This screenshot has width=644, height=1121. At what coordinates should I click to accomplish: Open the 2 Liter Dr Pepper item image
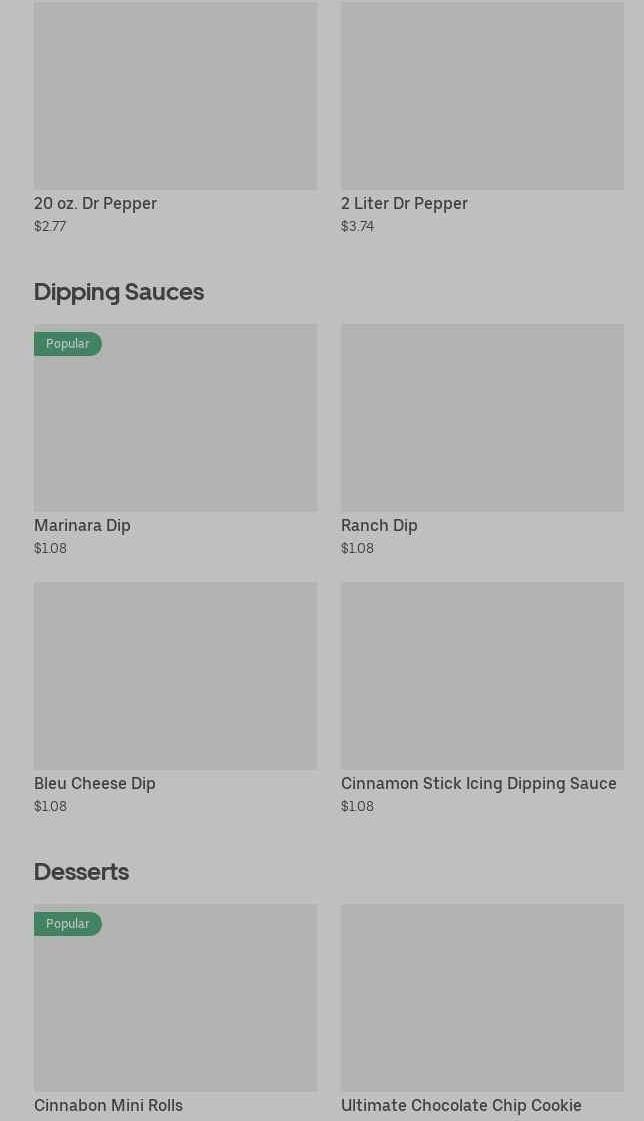pyautogui.click(x=482, y=96)
